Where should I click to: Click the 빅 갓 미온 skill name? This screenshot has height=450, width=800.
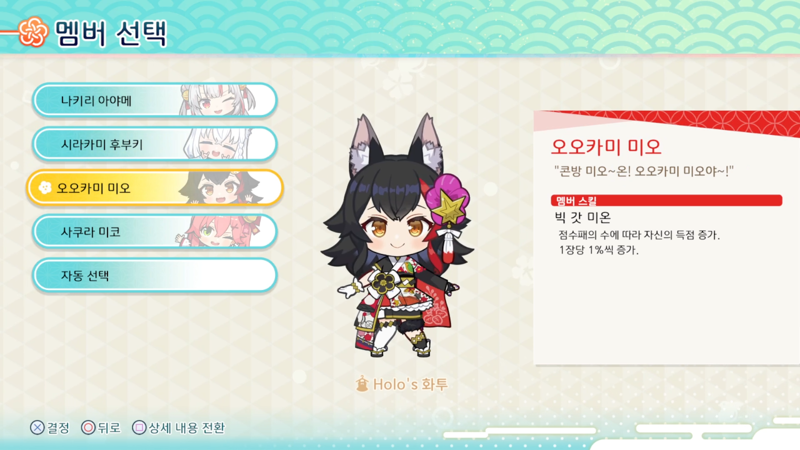click(583, 218)
